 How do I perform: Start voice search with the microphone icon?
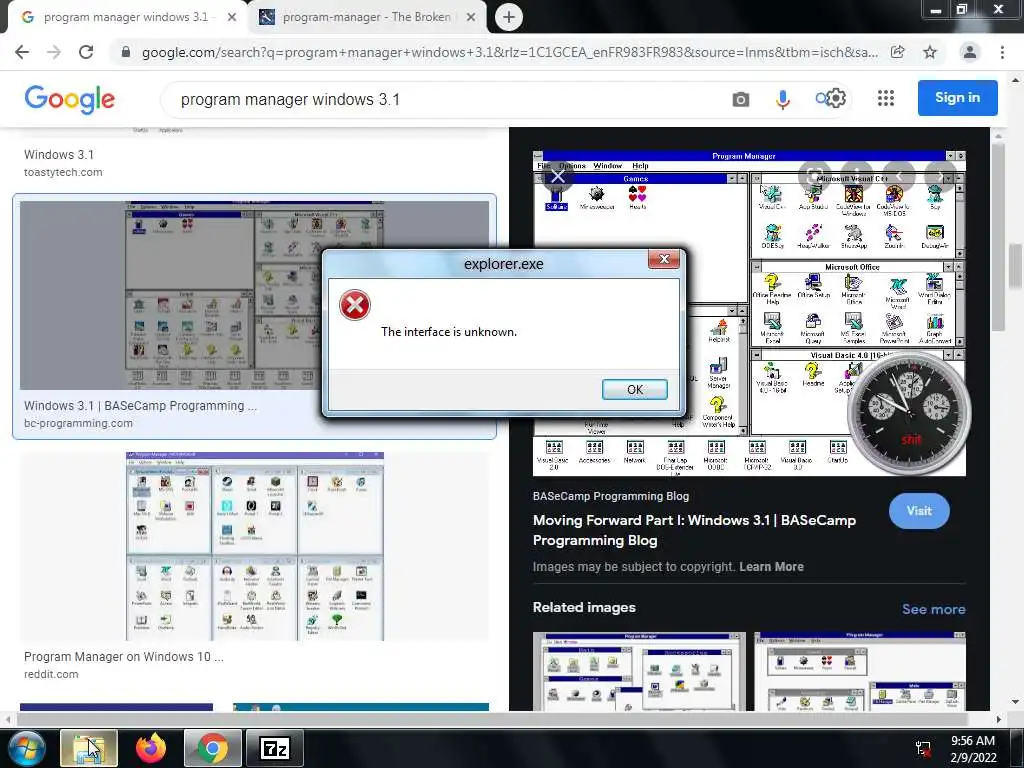(782, 99)
